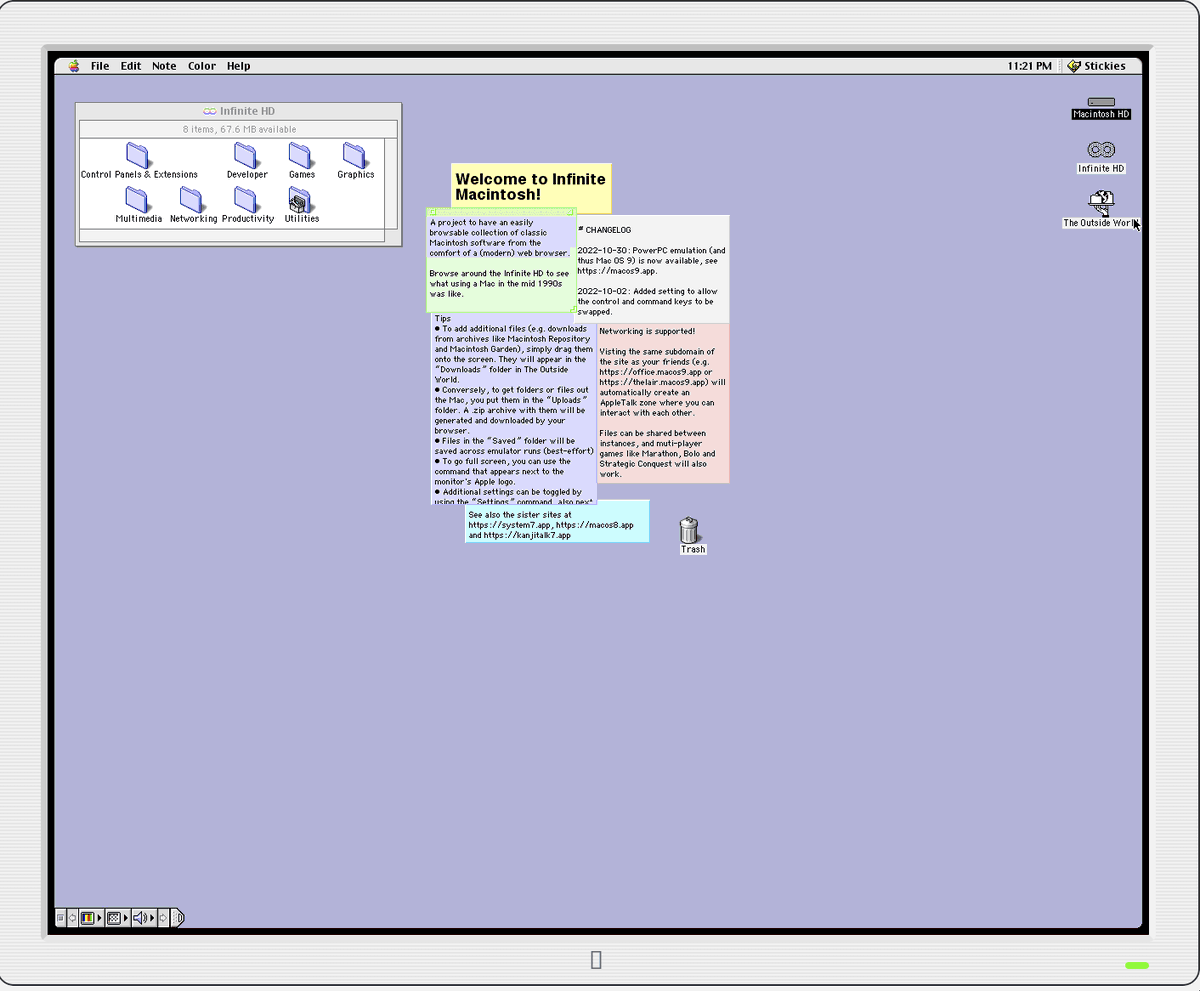Click '8 items, 67.6 MB available' header
Screen dimensions: 1200x991
[239, 129]
